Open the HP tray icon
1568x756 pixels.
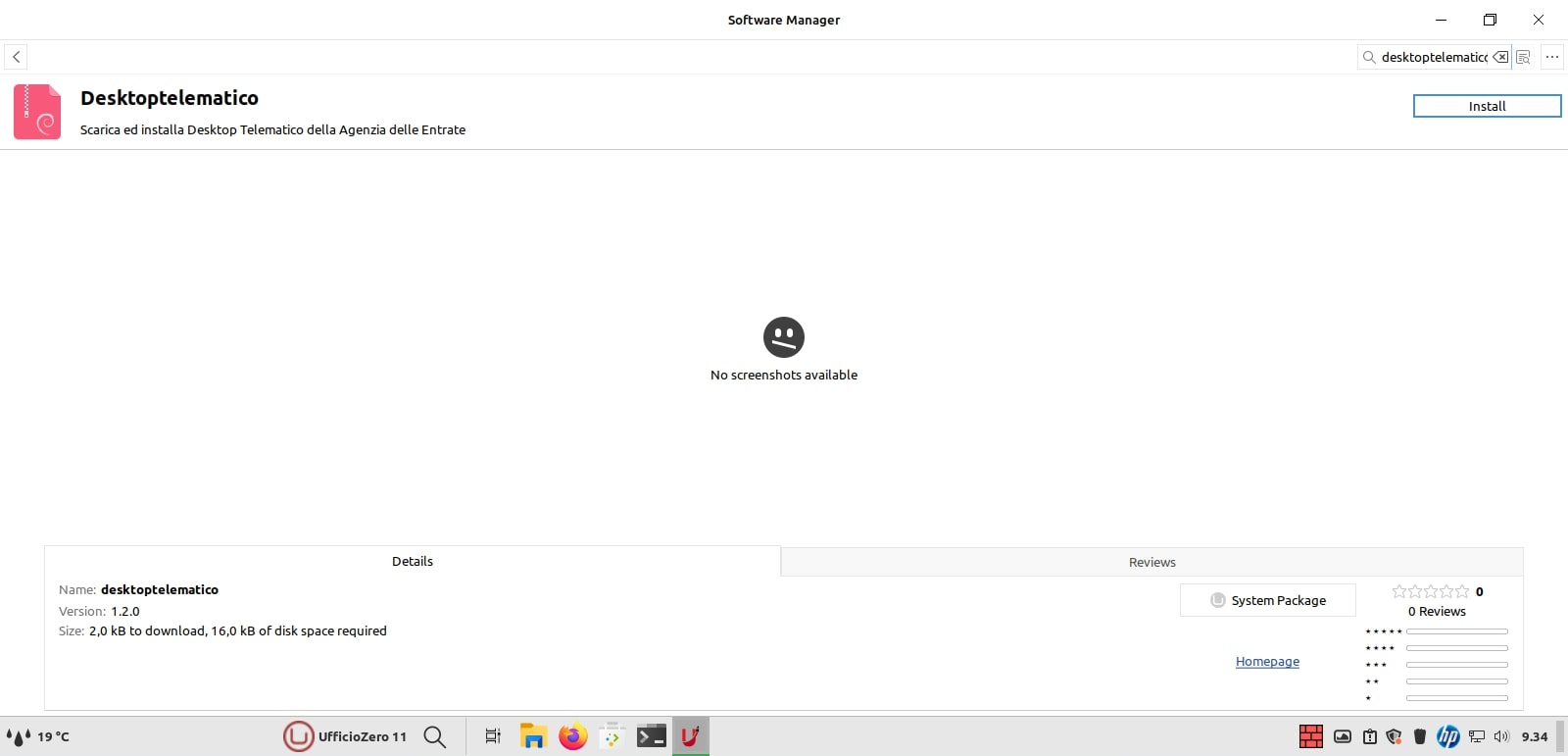pos(1448,736)
